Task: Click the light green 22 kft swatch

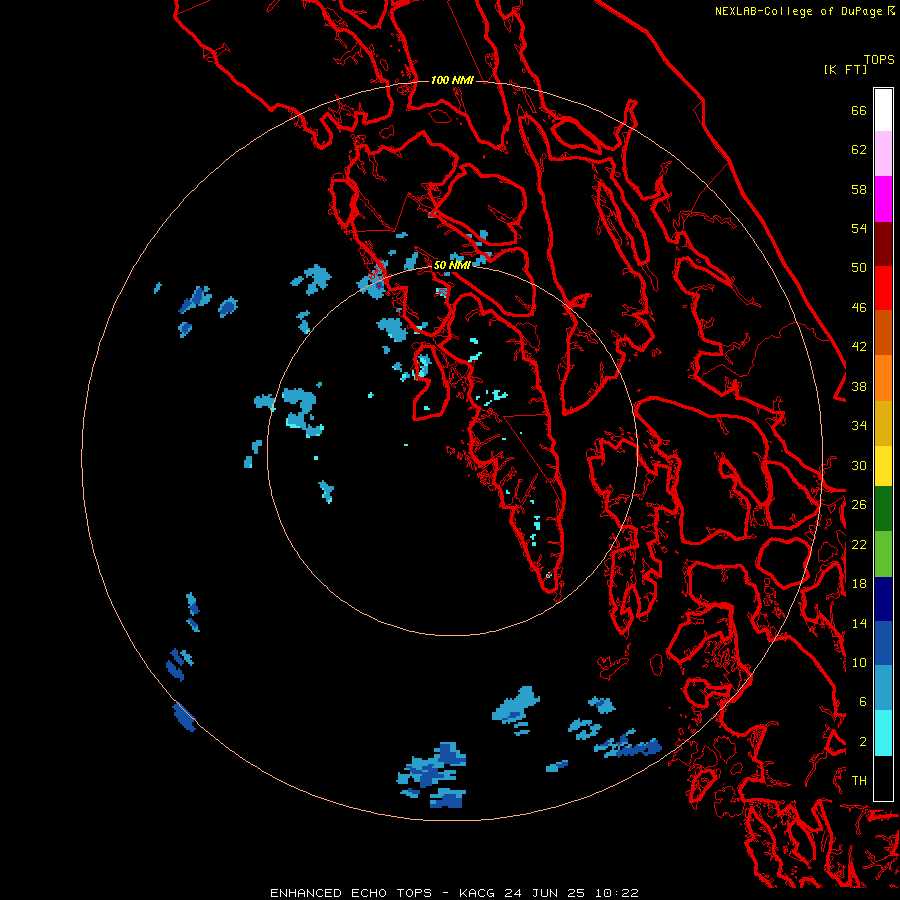Action: click(x=883, y=553)
